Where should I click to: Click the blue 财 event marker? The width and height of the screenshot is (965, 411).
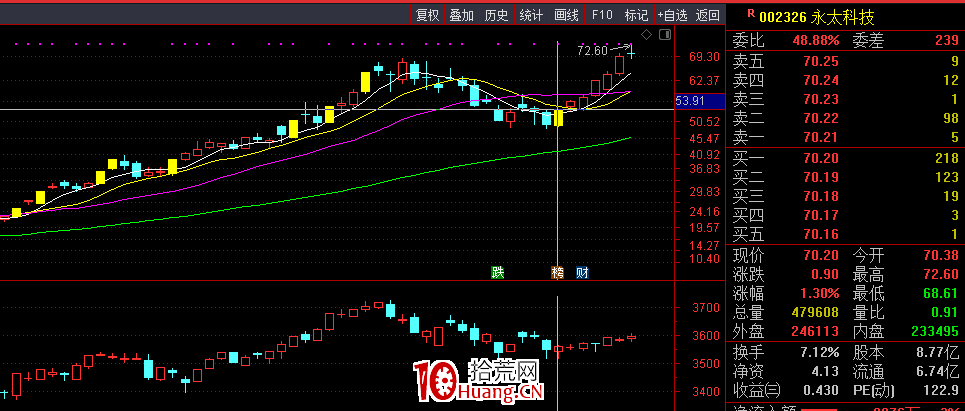(582, 273)
